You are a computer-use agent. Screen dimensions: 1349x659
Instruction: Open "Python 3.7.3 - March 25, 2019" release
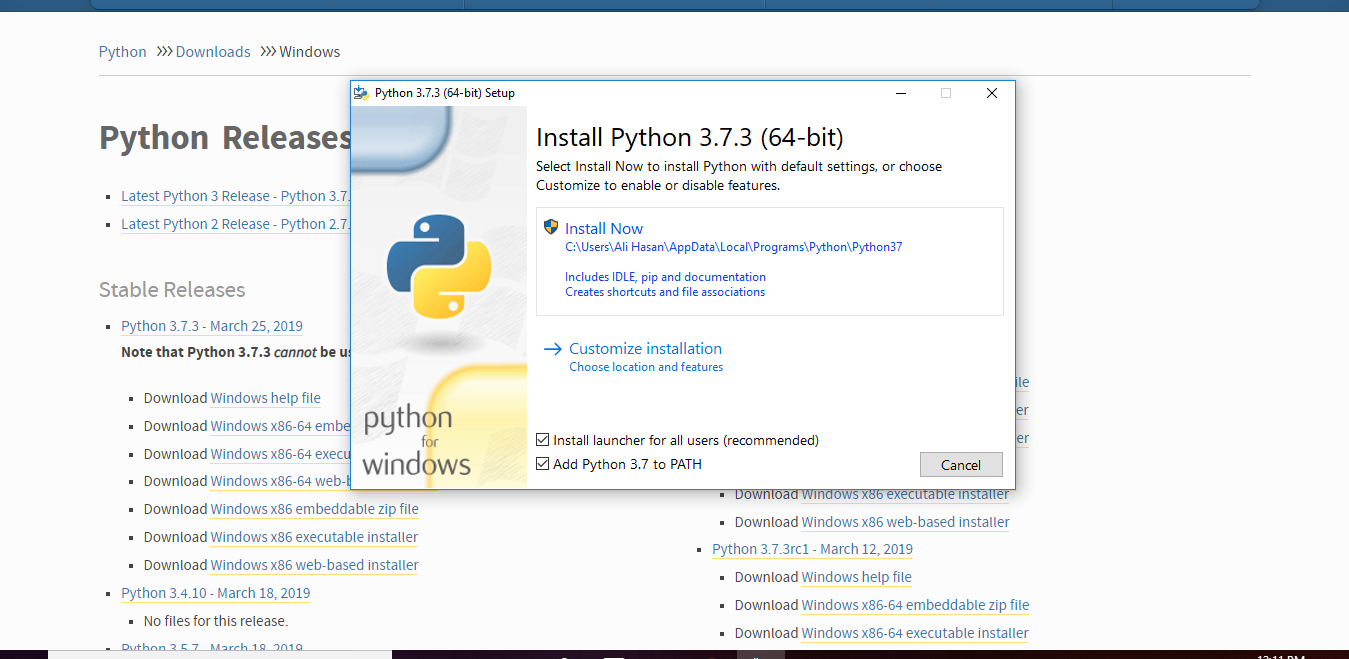211,325
